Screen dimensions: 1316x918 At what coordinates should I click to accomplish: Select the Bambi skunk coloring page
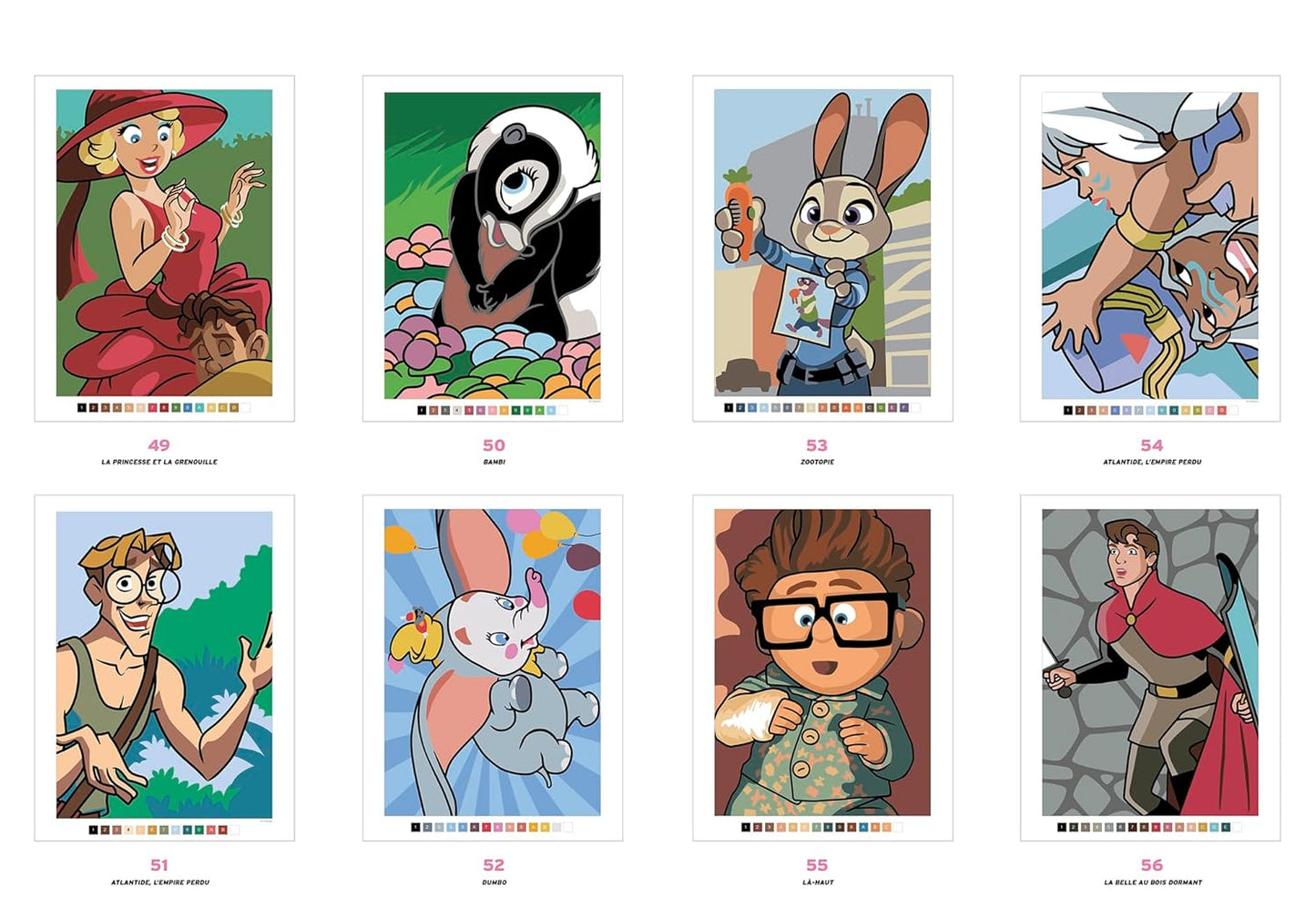point(492,245)
